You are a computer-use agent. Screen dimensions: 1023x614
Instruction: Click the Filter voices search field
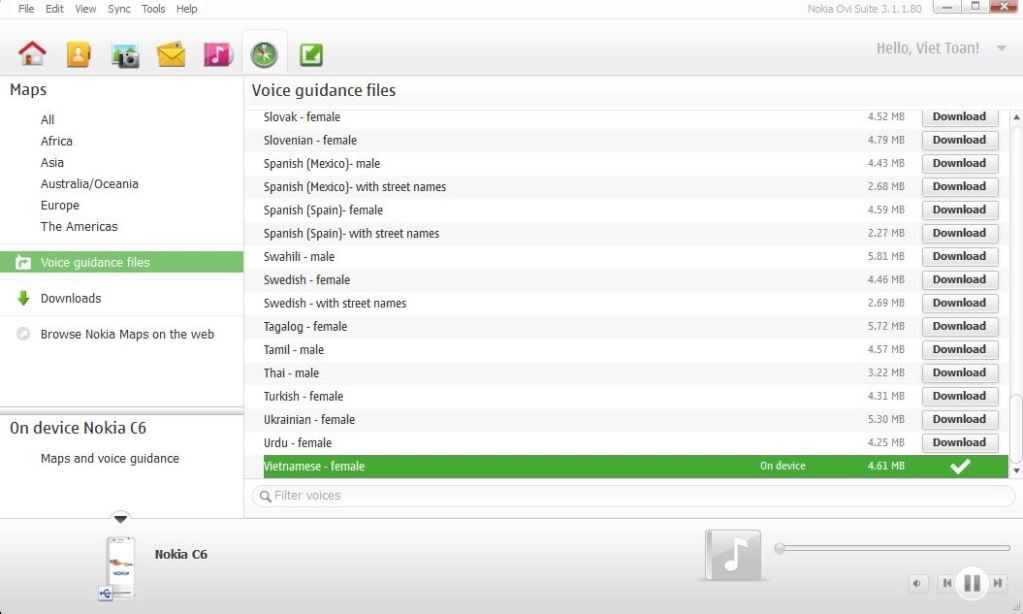point(633,496)
